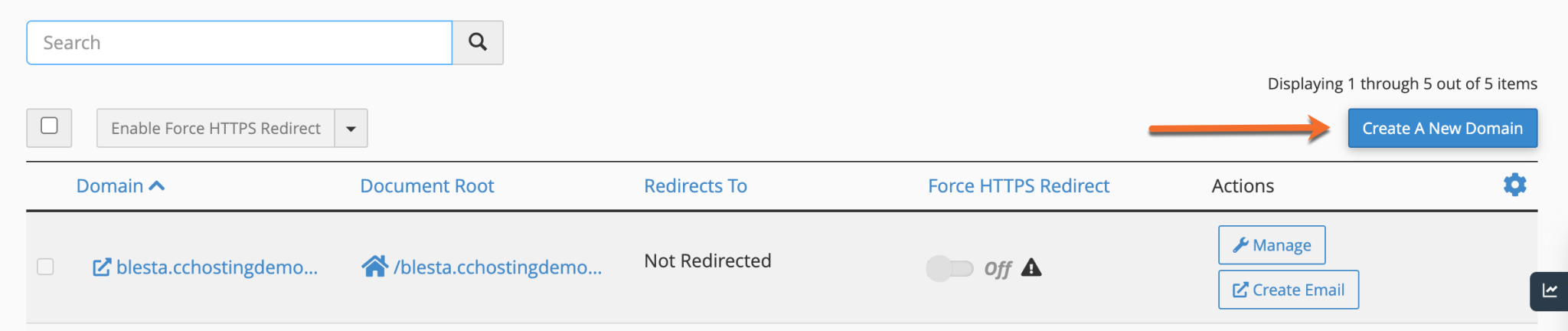Click external link icon beside blesta domain
This screenshot has width=1568, height=331.
101,267
